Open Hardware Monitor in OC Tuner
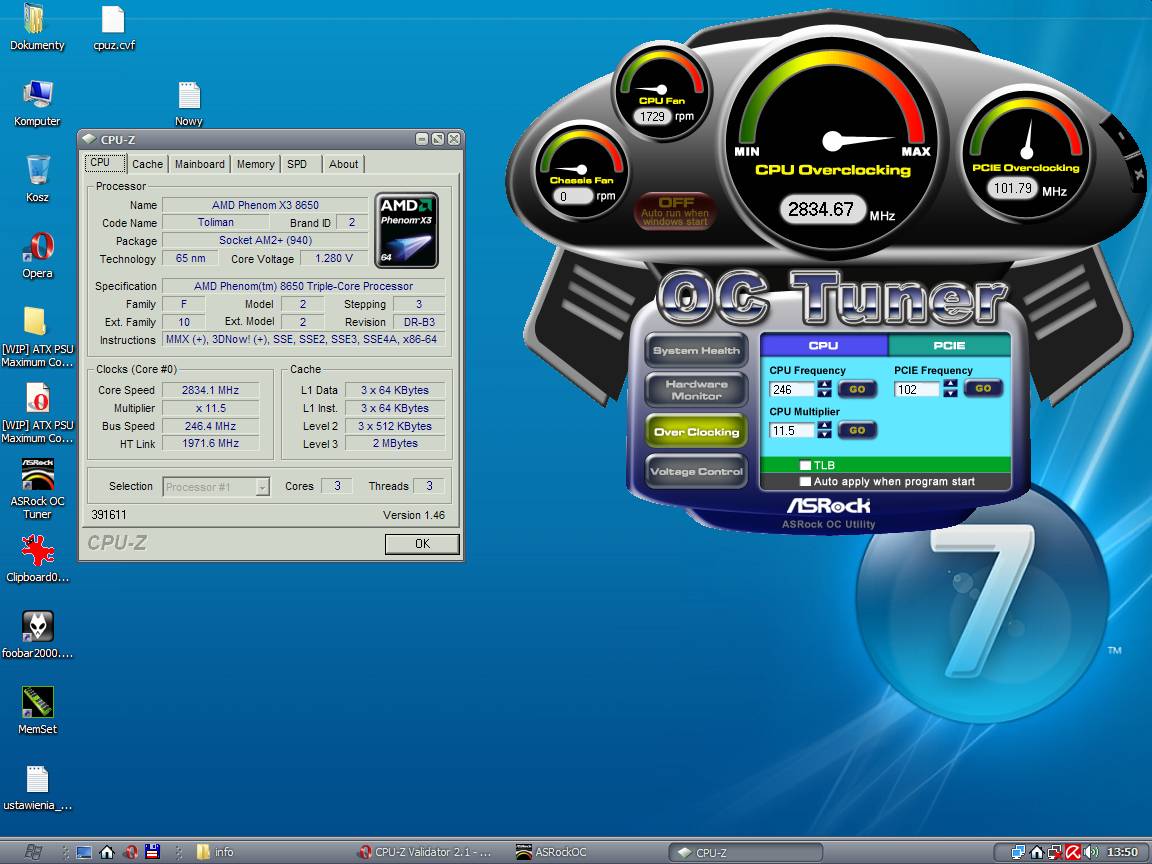Image resolution: width=1152 pixels, height=864 pixels. click(x=696, y=390)
